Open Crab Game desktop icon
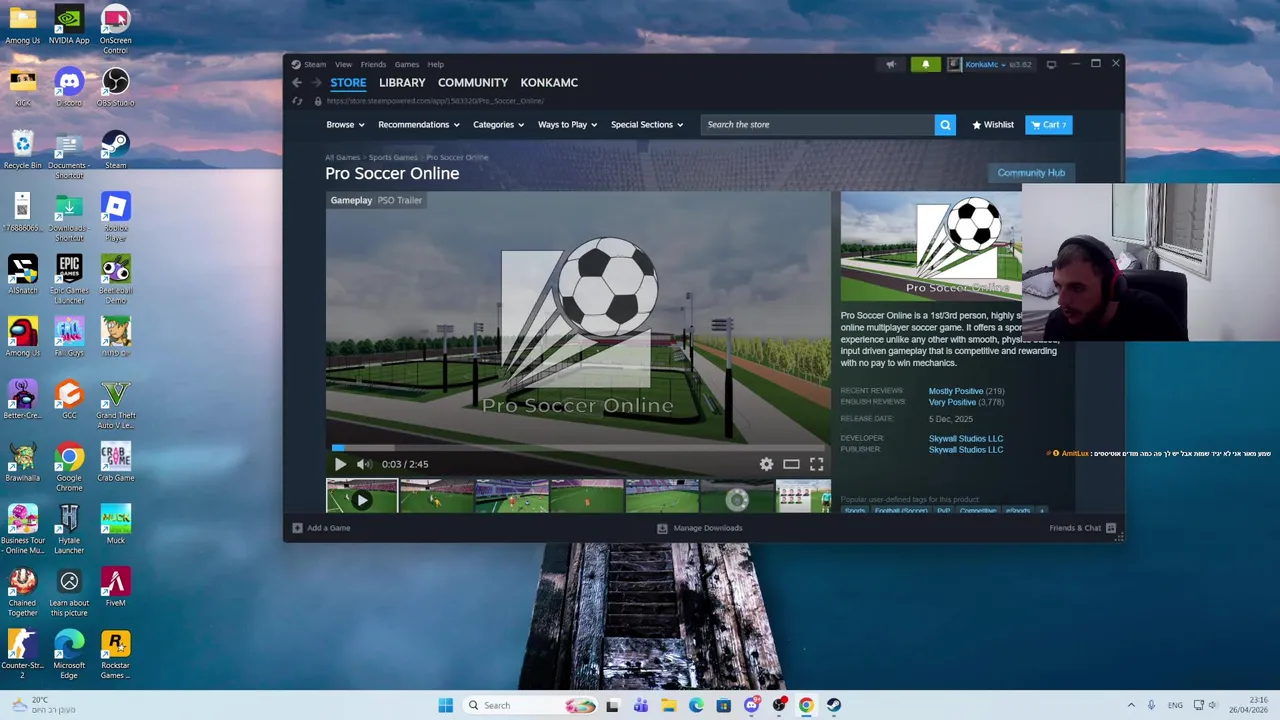Image resolution: width=1280 pixels, height=720 pixels. coord(115,461)
